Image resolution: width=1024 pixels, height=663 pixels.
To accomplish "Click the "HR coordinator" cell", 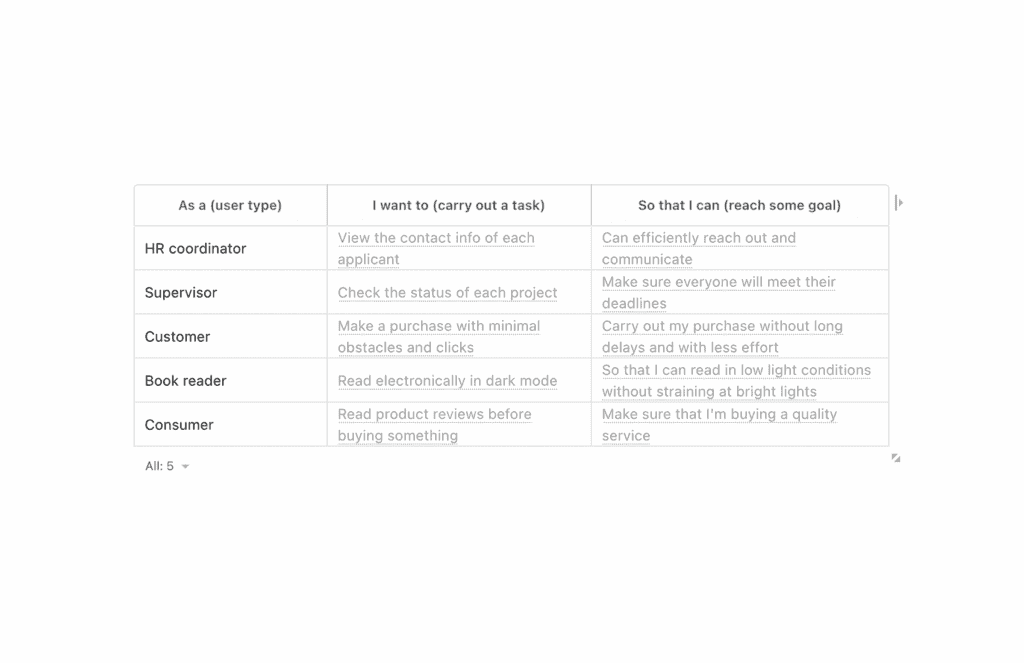I will [x=195, y=249].
